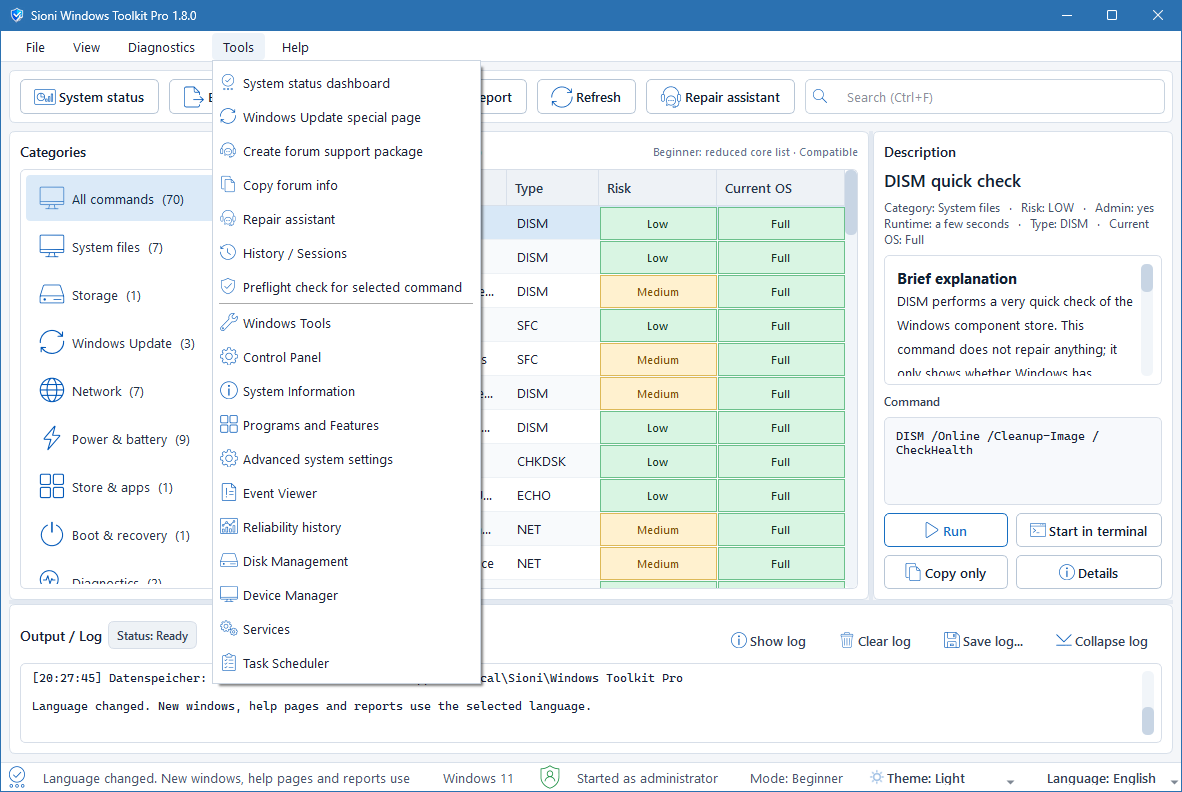Screen dimensions: 1182x792
Task: Click the Programs and Features grid icon
Action: [228, 424]
